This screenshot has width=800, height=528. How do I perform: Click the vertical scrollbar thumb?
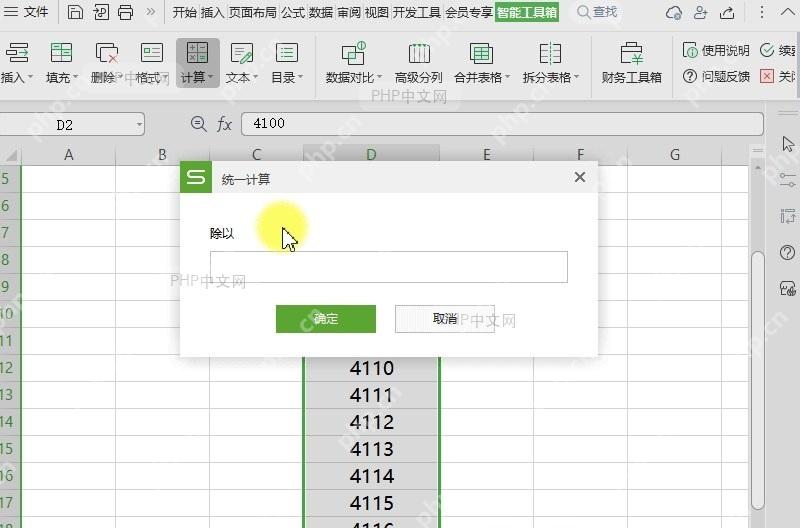(x=758, y=380)
